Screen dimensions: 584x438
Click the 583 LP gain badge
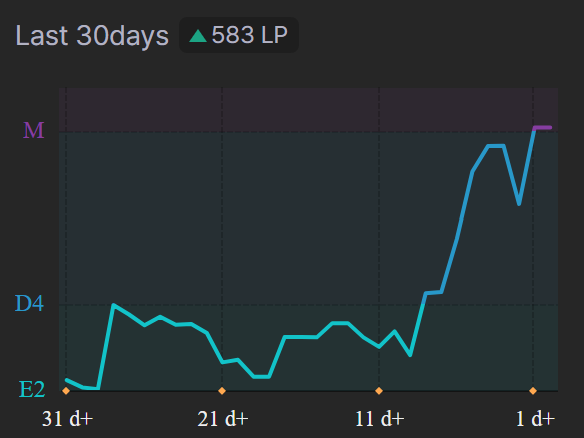pyautogui.click(x=239, y=35)
